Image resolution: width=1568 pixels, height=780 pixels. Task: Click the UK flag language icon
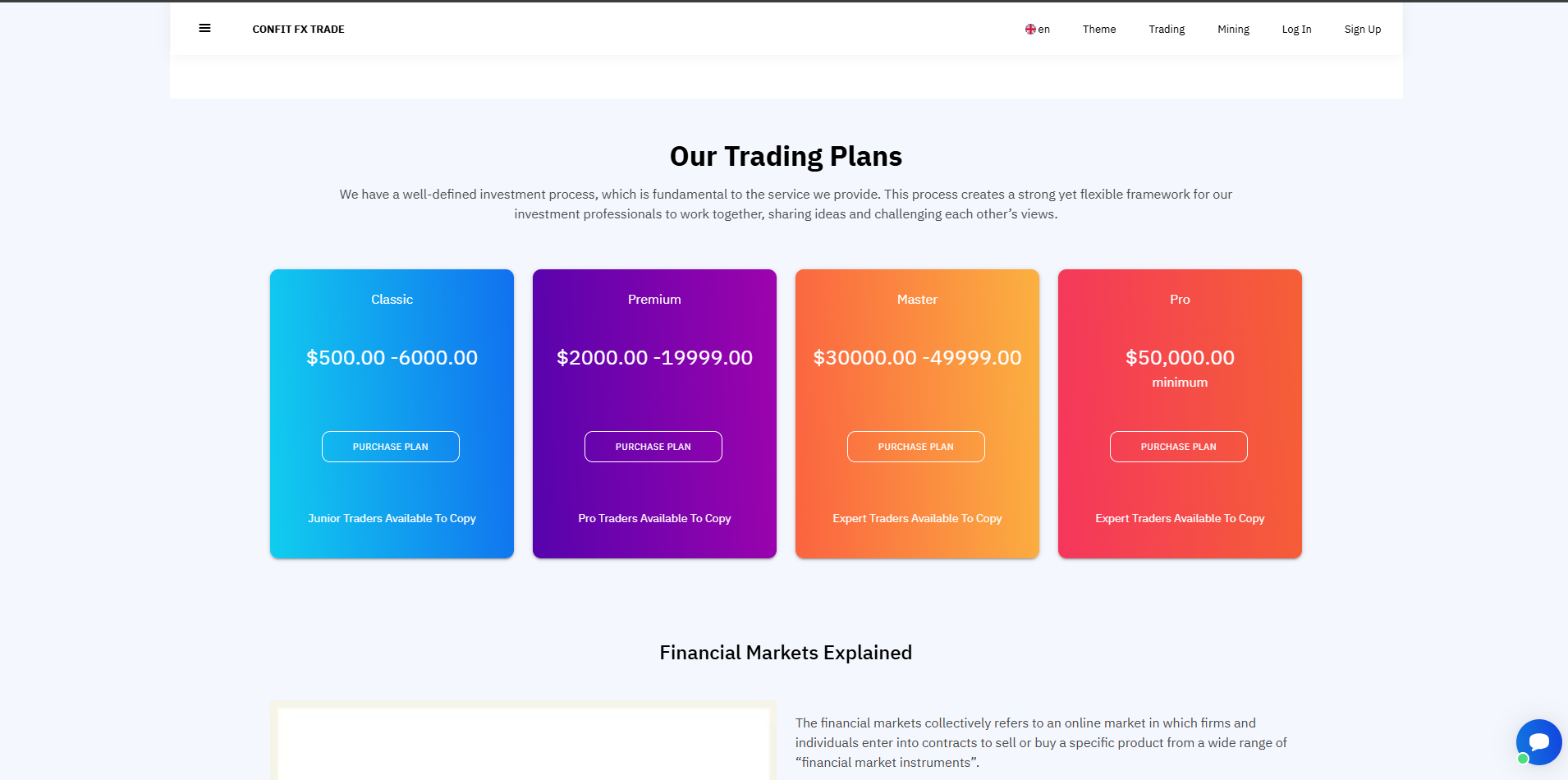(x=1030, y=30)
